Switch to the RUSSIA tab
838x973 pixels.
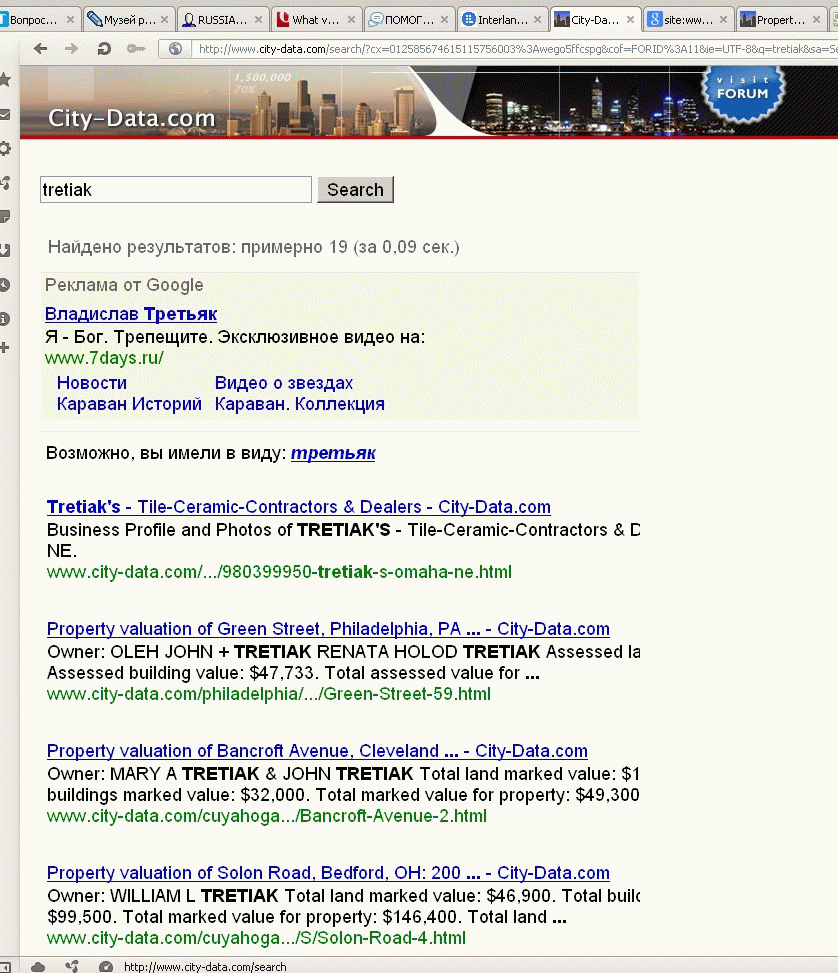click(222, 20)
